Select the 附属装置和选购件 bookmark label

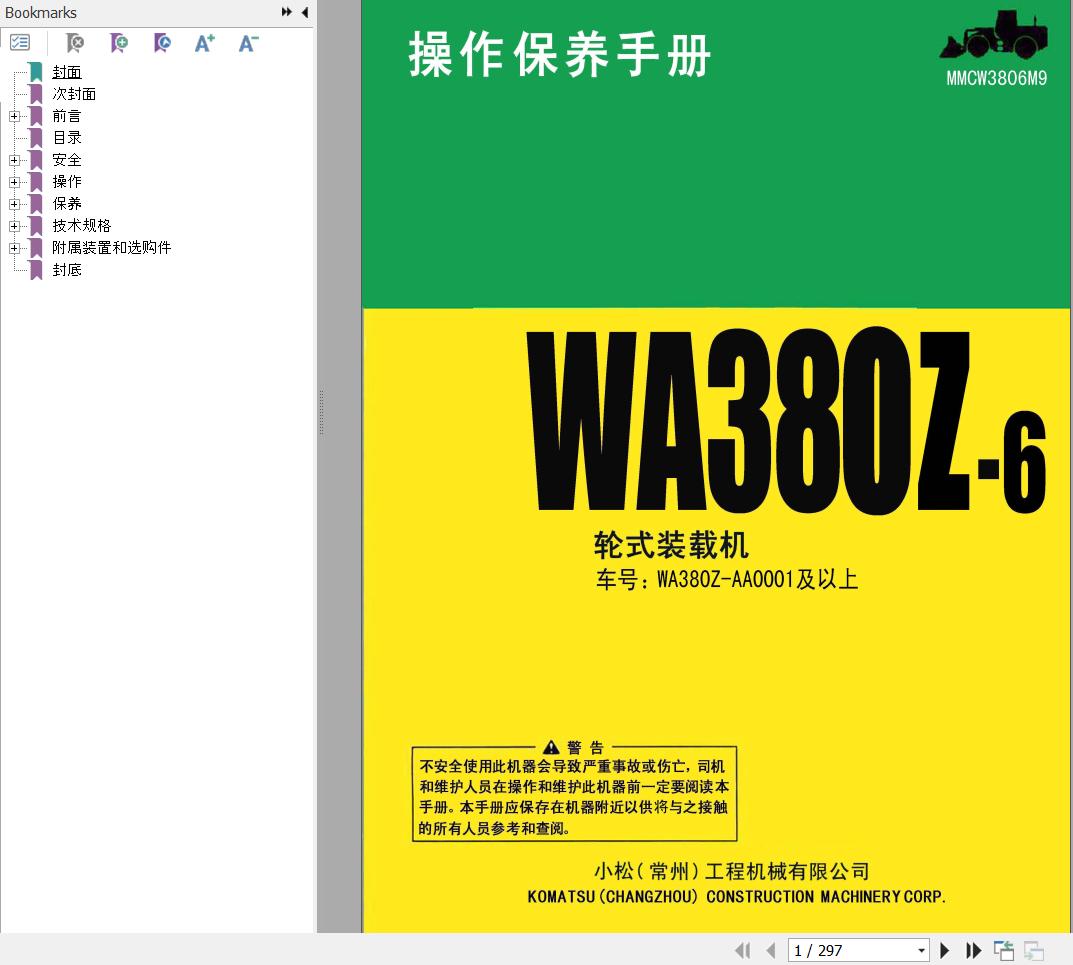112,247
